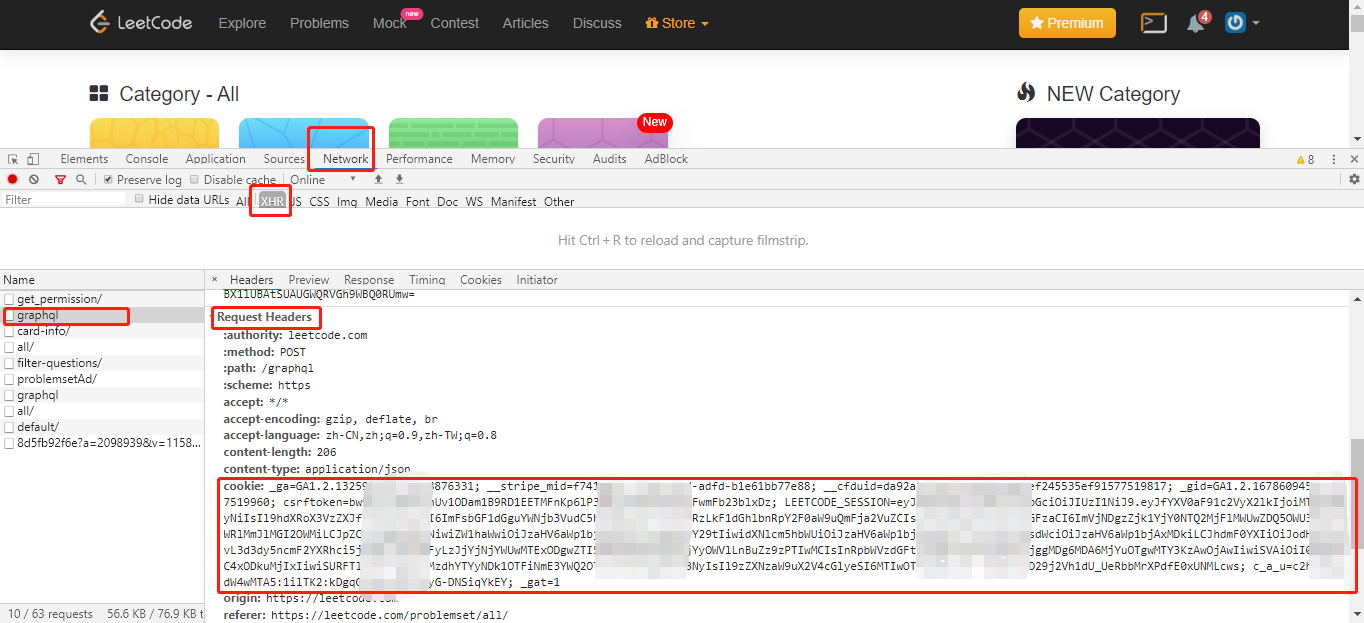
Task: Filter requests by CSS
Action: [319, 201]
